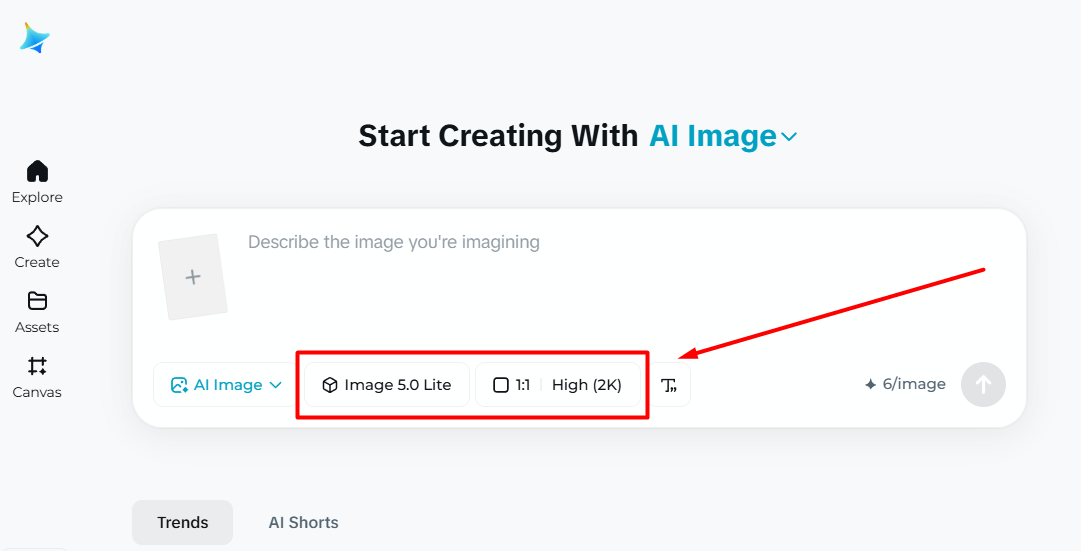The width and height of the screenshot is (1081, 551).
Task: Click the text style T icon
Action: [669, 385]
